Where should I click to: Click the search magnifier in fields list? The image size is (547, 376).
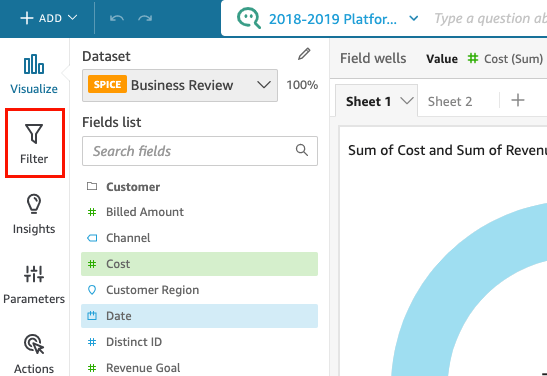point(302,150)
